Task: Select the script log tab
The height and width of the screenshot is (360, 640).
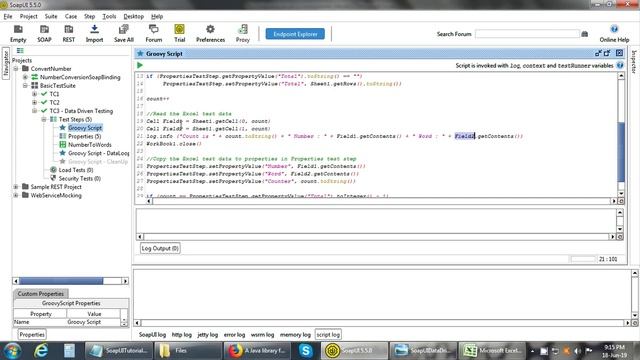Action: [x=328, y=334]
